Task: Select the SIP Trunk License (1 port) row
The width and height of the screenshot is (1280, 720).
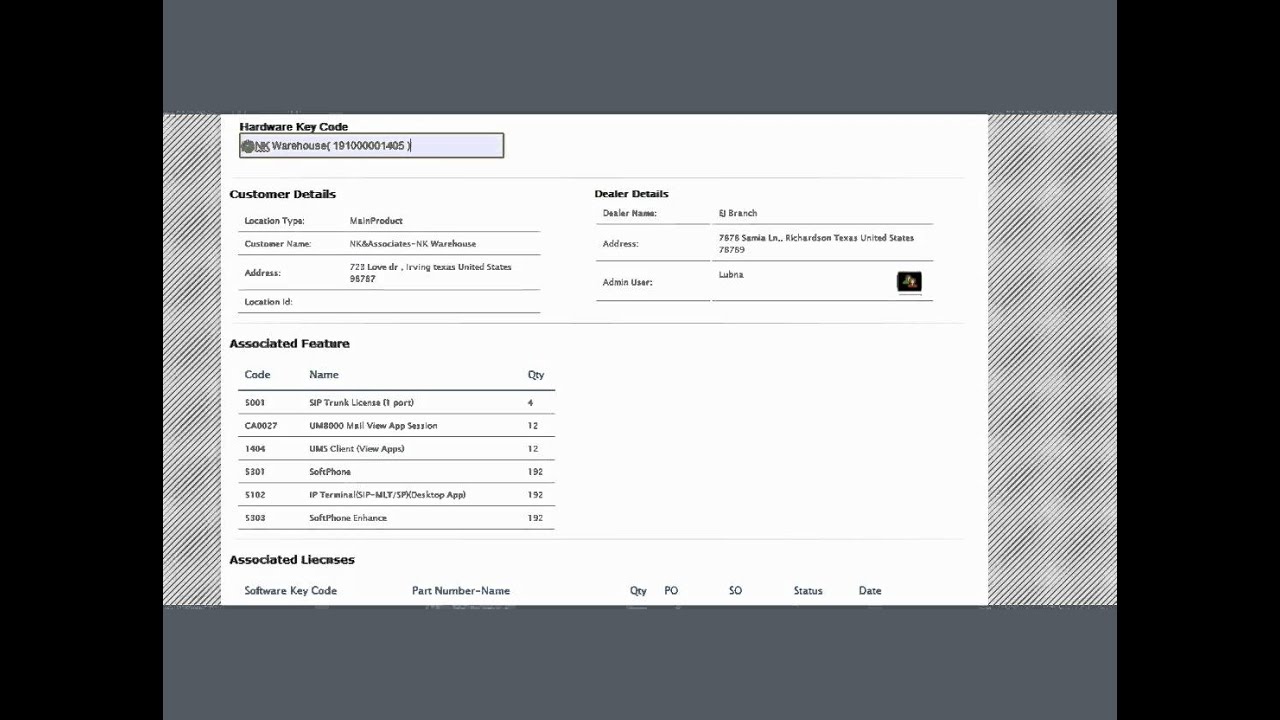Action: (x=361, y=403)
